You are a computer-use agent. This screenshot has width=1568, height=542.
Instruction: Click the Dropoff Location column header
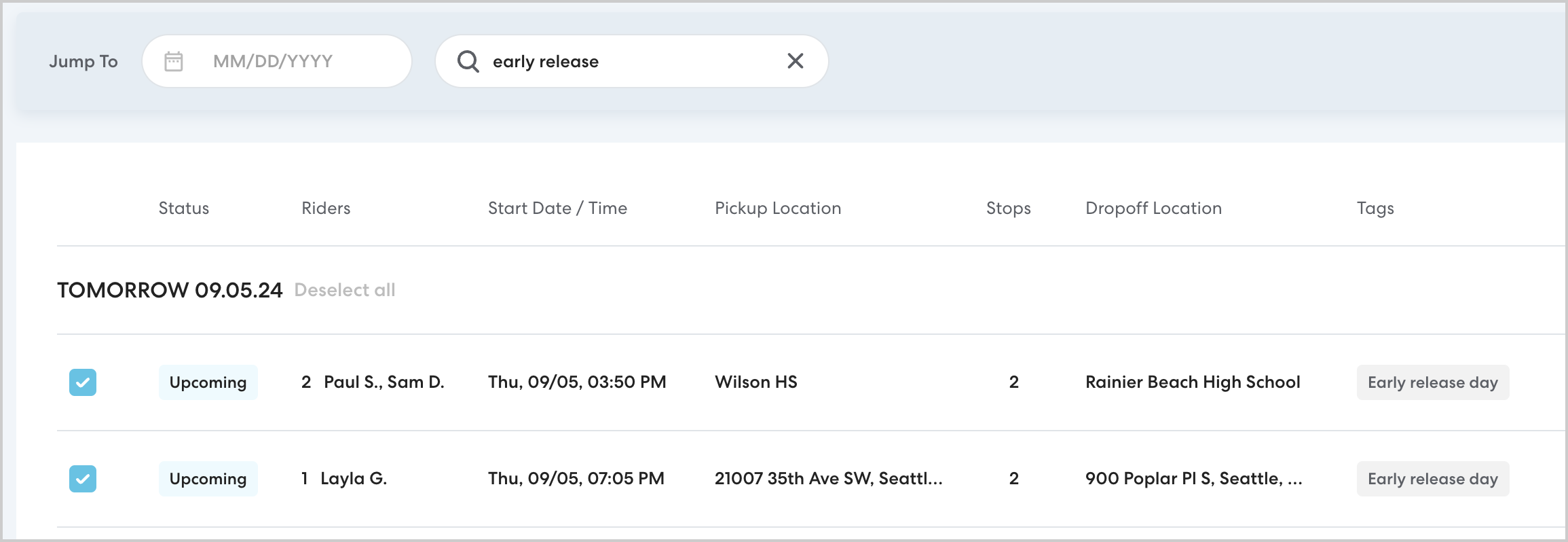click(x=1153, y=209)
